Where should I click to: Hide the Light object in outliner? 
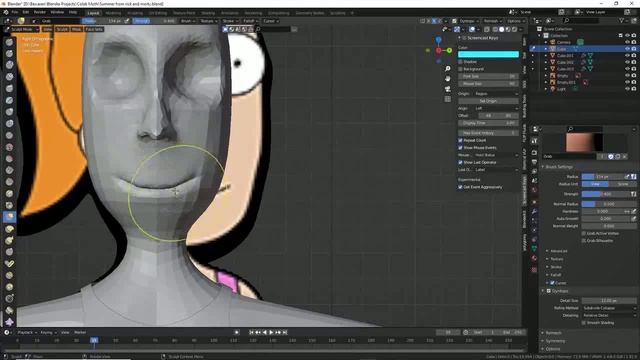point(627,89)
